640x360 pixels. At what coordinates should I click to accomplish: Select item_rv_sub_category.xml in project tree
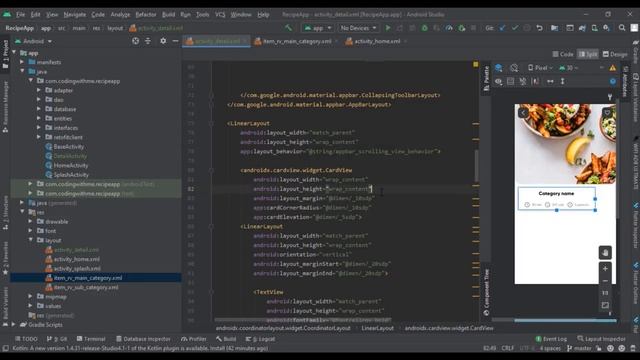[86, 287]
